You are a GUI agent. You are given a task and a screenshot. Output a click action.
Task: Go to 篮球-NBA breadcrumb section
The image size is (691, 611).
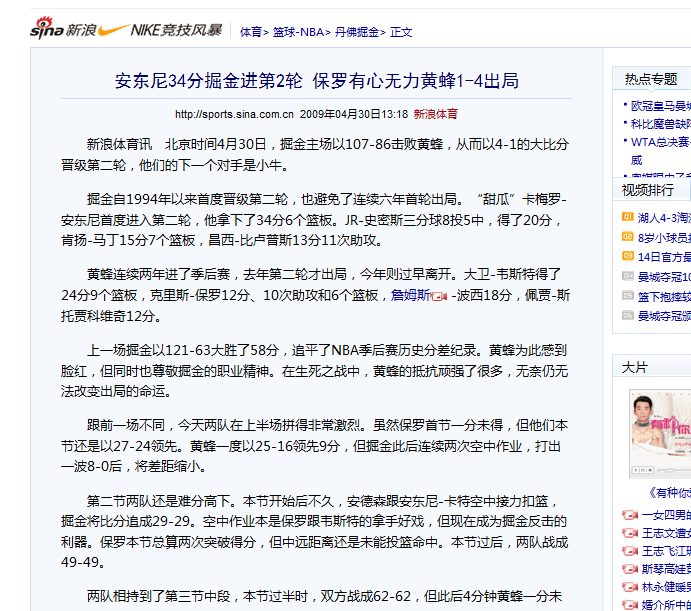298,32
